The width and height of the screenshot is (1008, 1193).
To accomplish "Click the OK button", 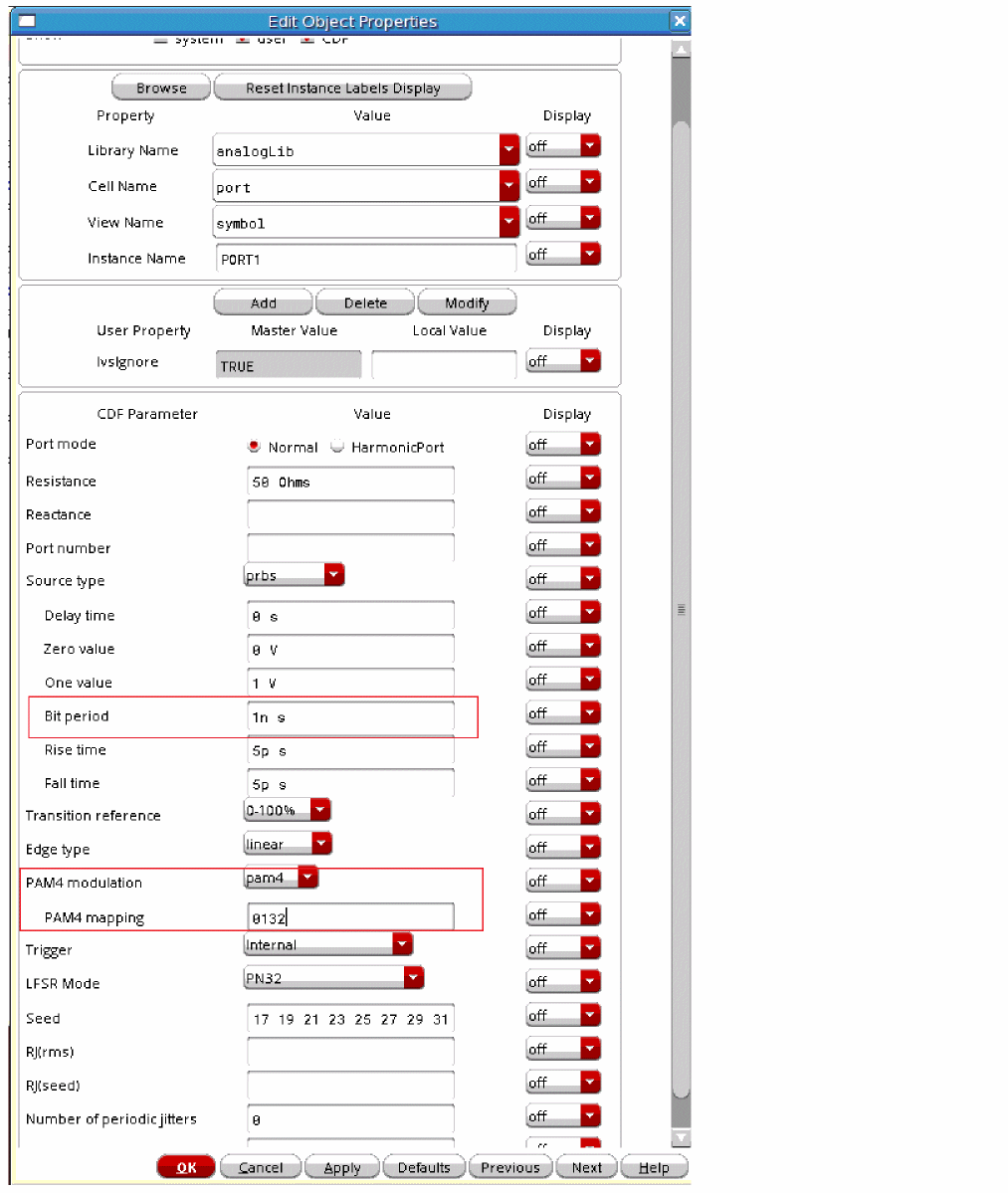I will tap(186, 1167).
